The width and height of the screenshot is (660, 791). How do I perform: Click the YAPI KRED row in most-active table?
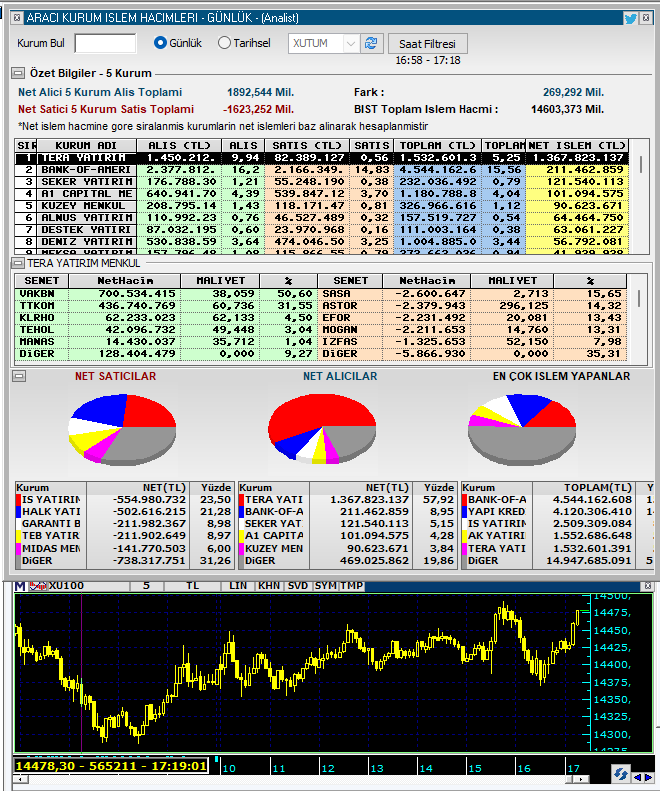(558, 512)
